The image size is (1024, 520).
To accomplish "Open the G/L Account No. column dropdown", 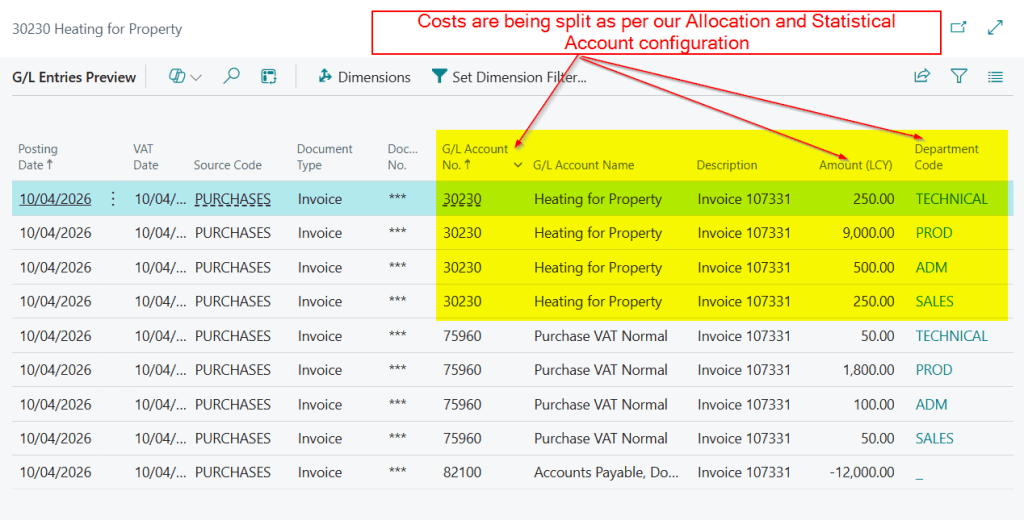I will point(518,165).
